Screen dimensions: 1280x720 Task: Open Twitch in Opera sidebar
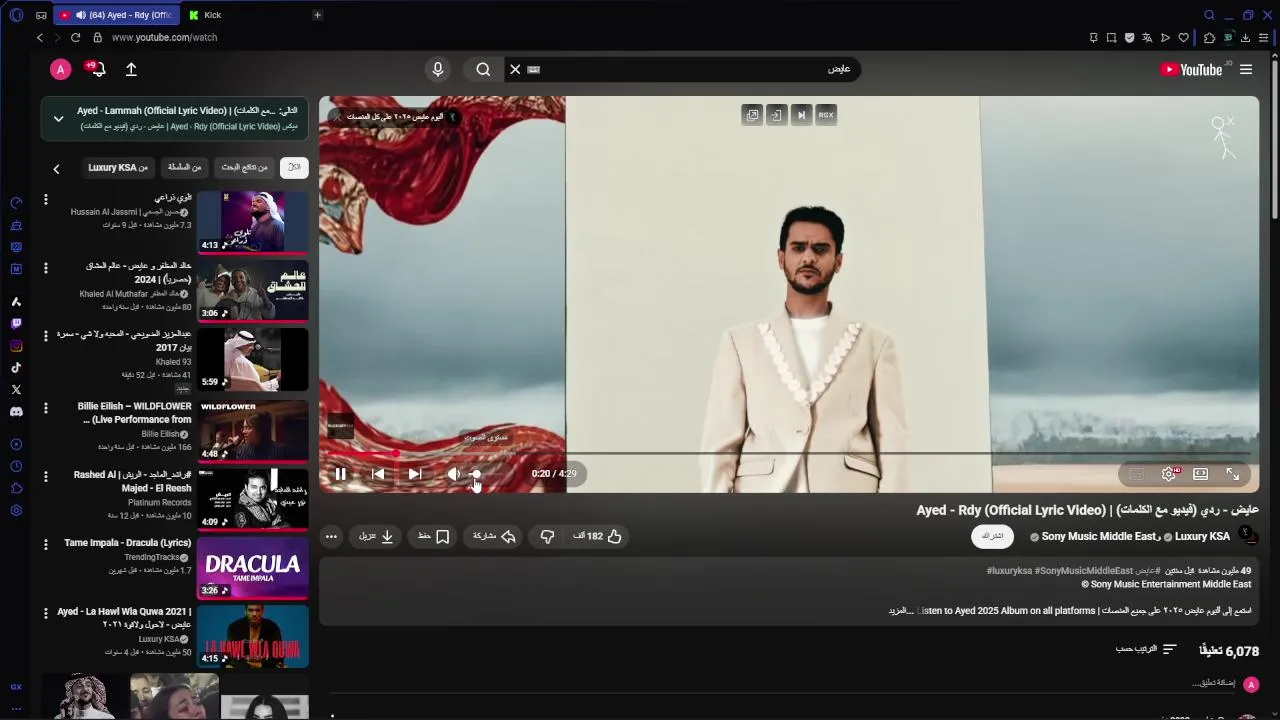coord(16,324)
